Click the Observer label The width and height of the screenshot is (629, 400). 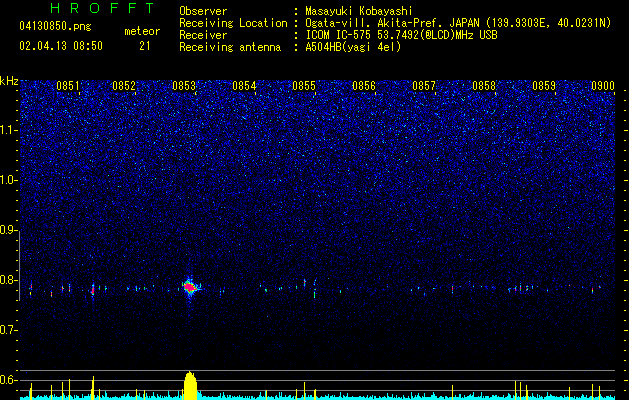click(x=203, y=11)
